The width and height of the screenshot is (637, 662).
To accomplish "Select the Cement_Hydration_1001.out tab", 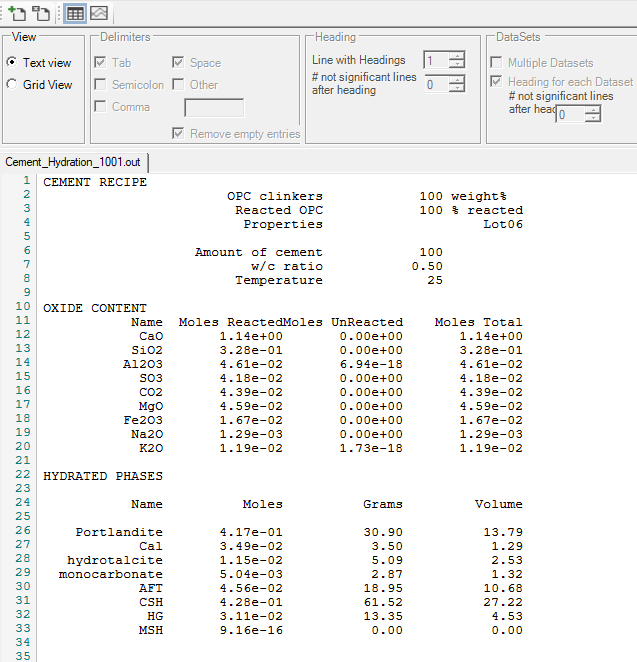I will (77, 162).
